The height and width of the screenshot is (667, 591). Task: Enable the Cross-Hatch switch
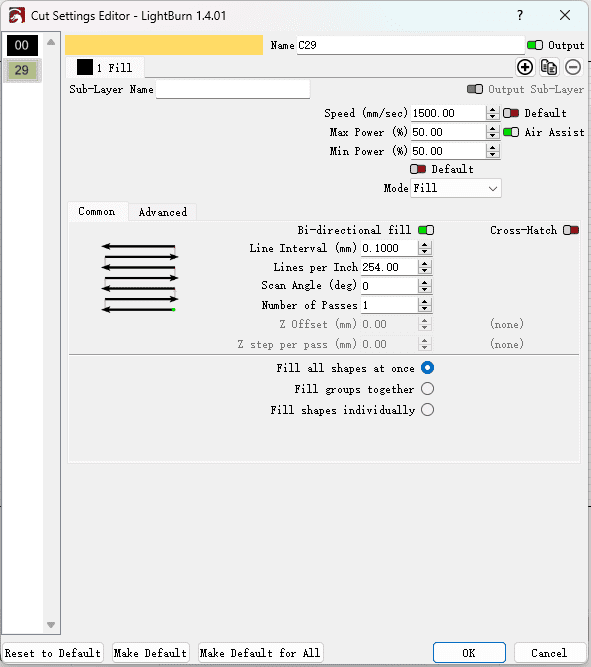tap(571, 230)
